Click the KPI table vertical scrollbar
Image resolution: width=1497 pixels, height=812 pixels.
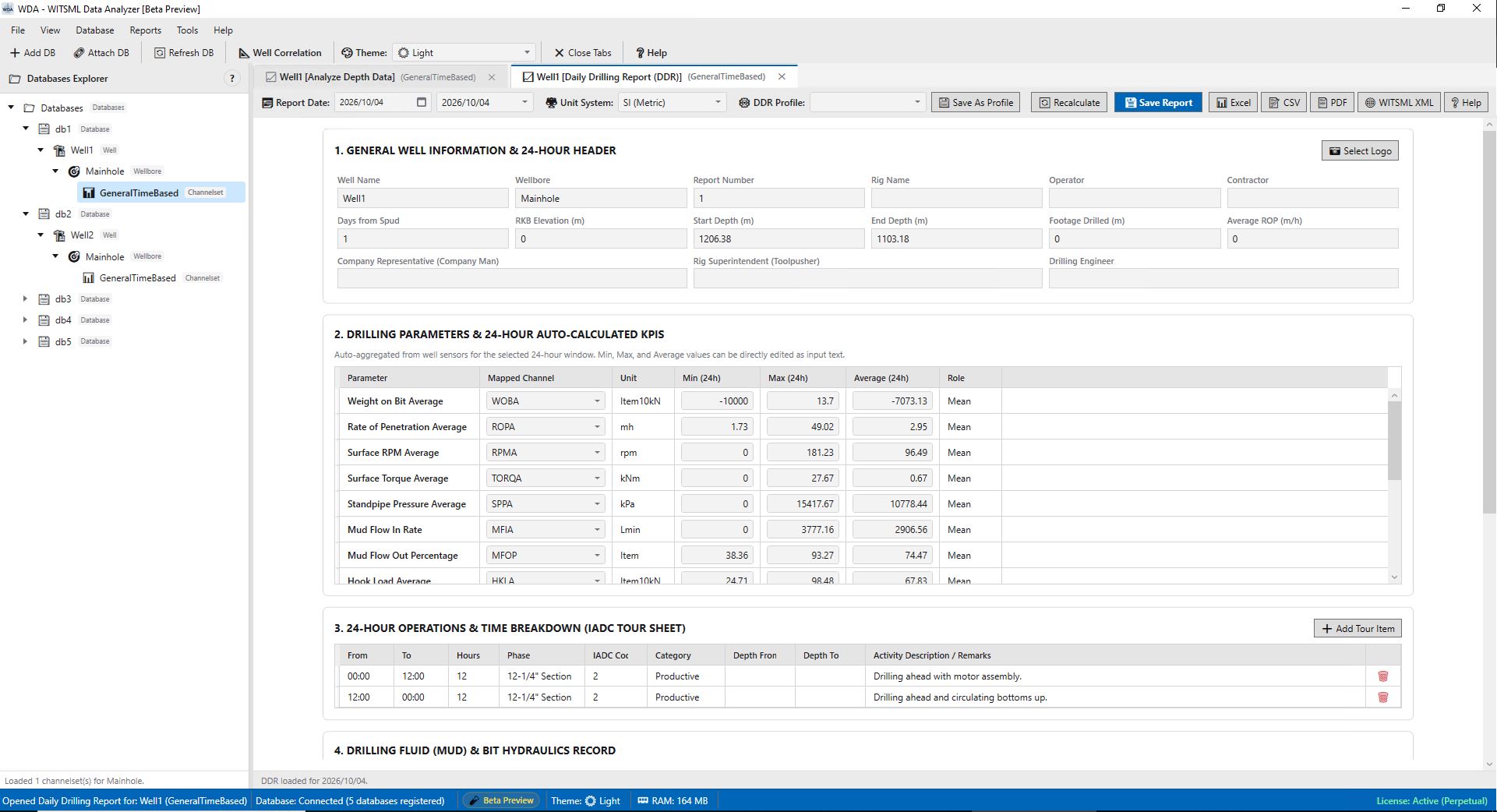(1394, 440)
